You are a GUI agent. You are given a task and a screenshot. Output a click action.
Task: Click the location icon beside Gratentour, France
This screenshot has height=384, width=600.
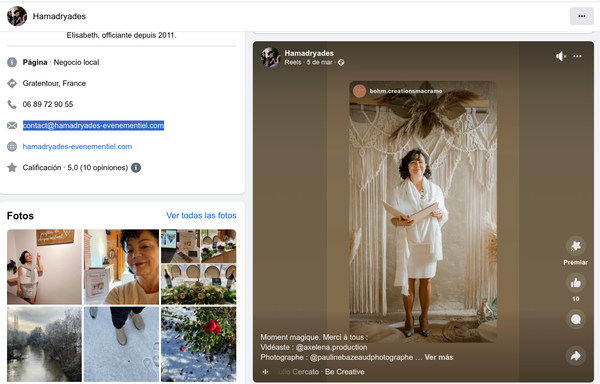pyautogui.click(x=12, y=83)
